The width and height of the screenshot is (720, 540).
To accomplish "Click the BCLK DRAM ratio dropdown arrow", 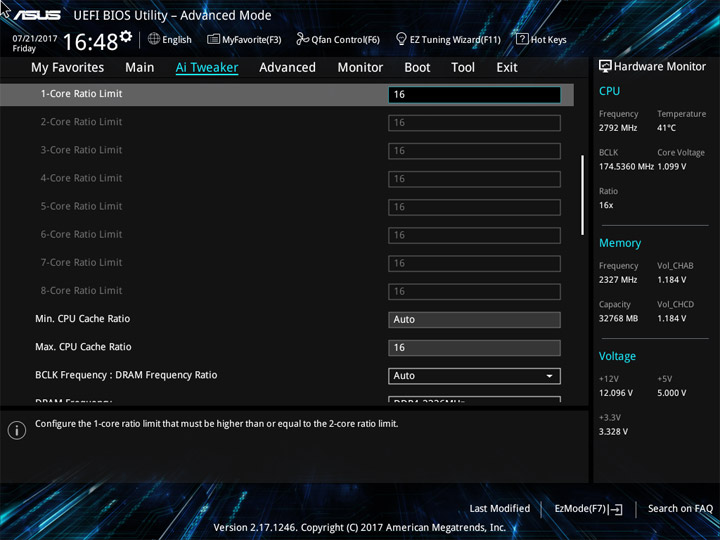I will 549,376.
